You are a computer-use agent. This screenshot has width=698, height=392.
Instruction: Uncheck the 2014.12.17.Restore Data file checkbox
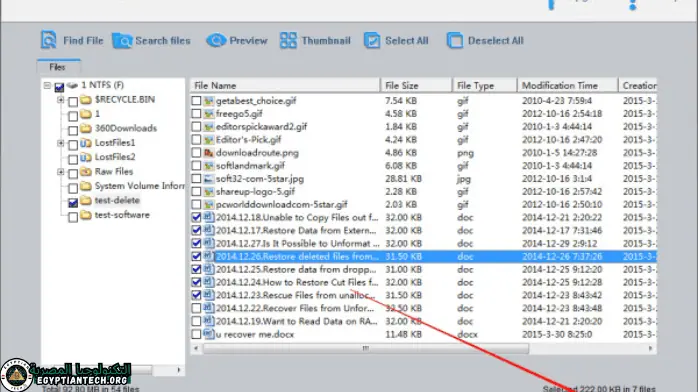tap(196, 230)
